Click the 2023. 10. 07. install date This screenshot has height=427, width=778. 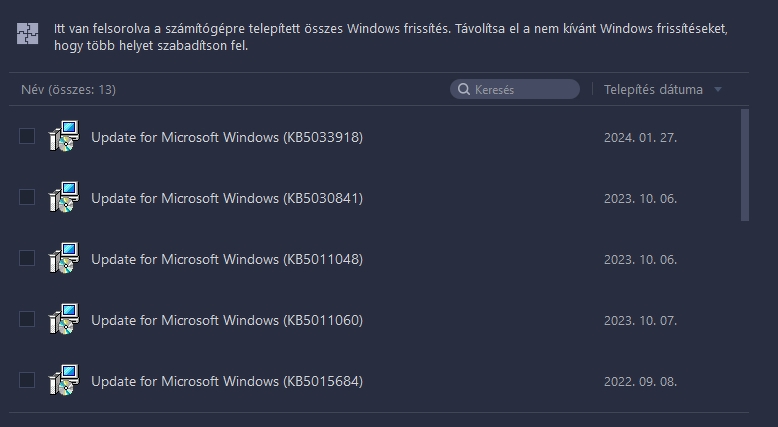click(640, 320)
